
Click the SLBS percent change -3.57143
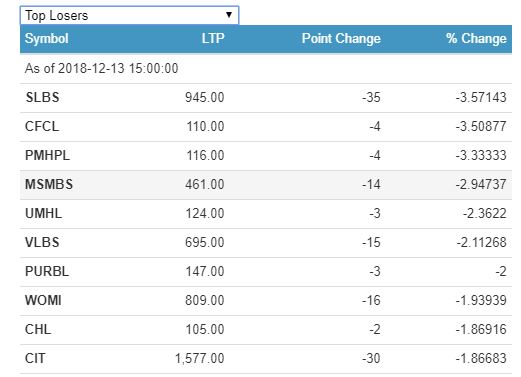click(481, 98)
